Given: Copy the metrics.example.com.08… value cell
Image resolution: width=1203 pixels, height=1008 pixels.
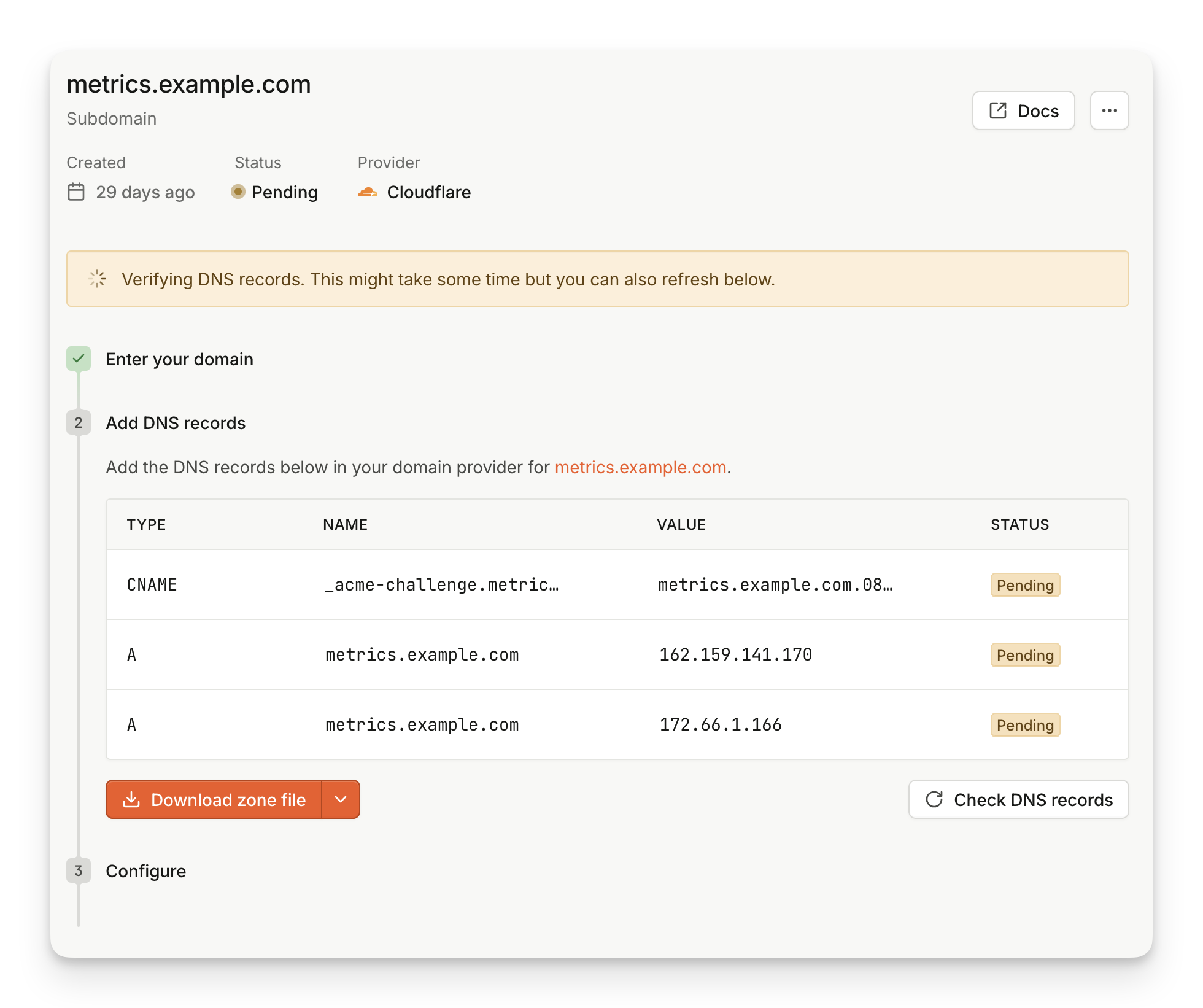Looking at the screenshot, I should (775, 584).
